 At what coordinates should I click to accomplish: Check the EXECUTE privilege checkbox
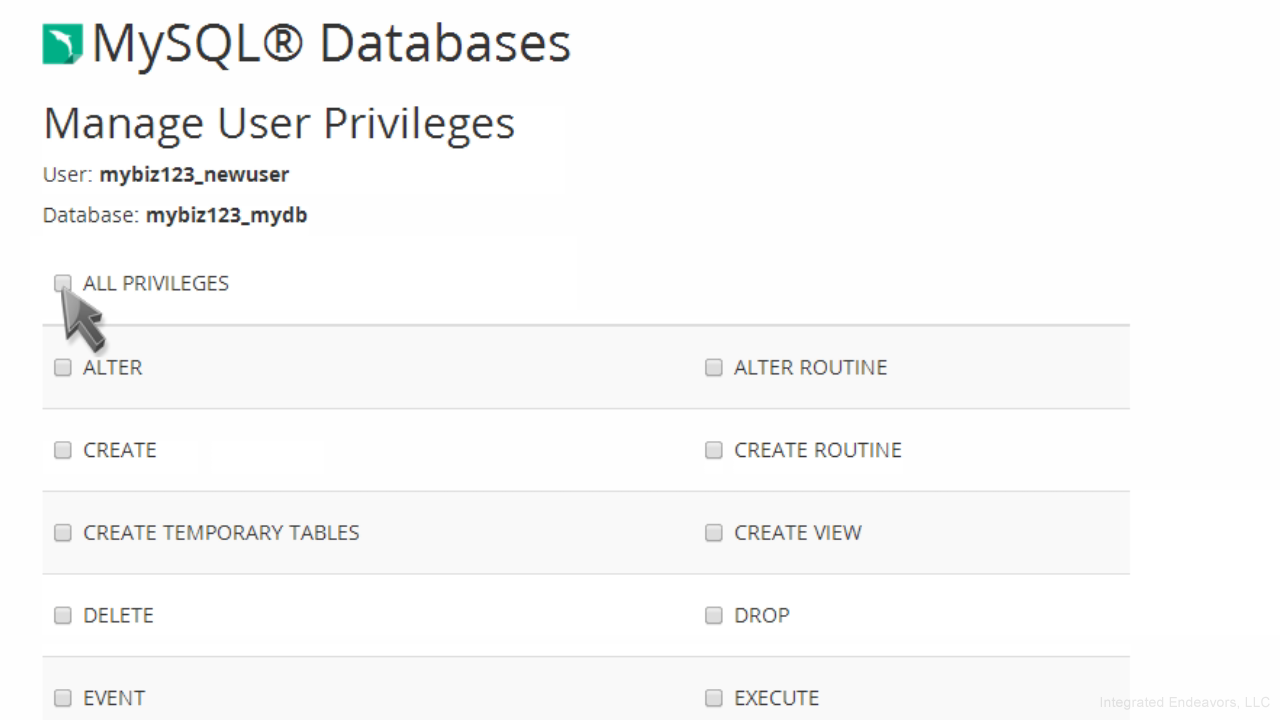713,698
